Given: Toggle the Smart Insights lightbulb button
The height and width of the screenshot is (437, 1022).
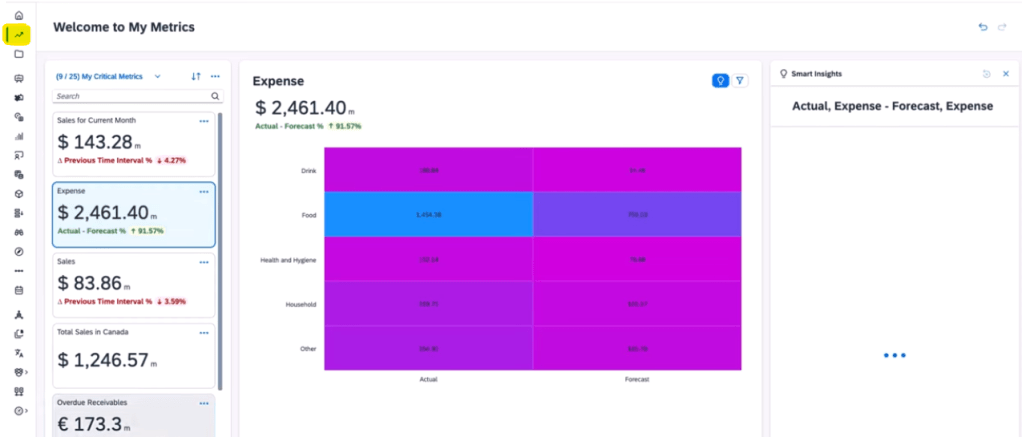Looking at the screenshot, I should coord(719,81).
